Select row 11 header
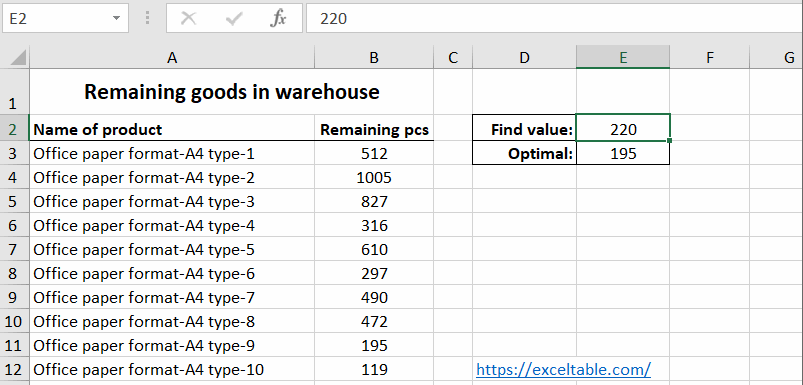 pyautogui.click(x=14, y=346)
